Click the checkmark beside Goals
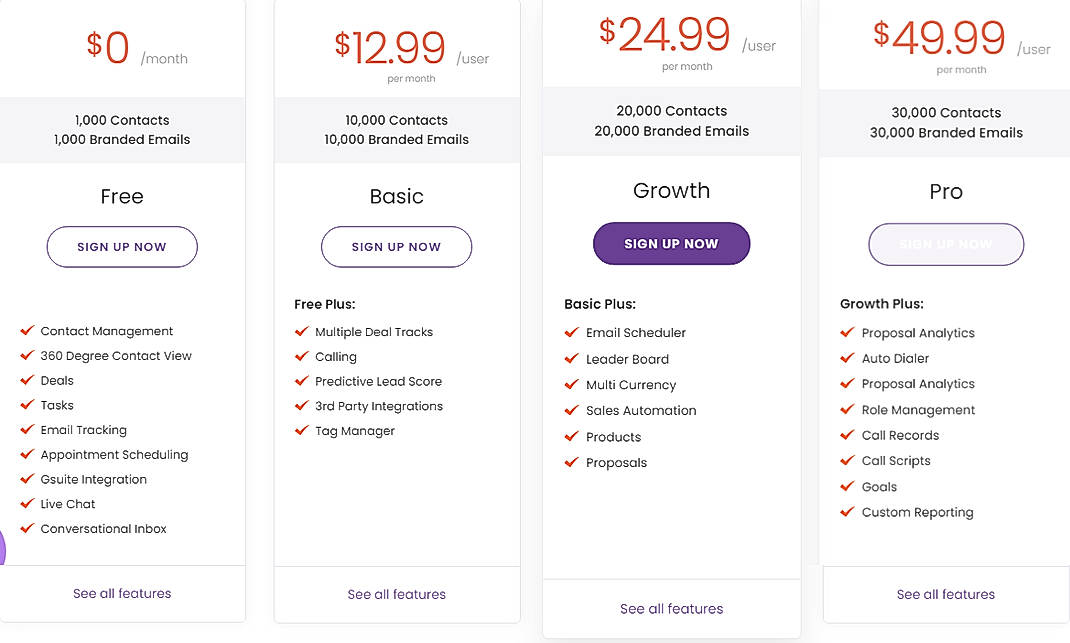Screen dimensions: 1070x643 click(x=846, y=487)
